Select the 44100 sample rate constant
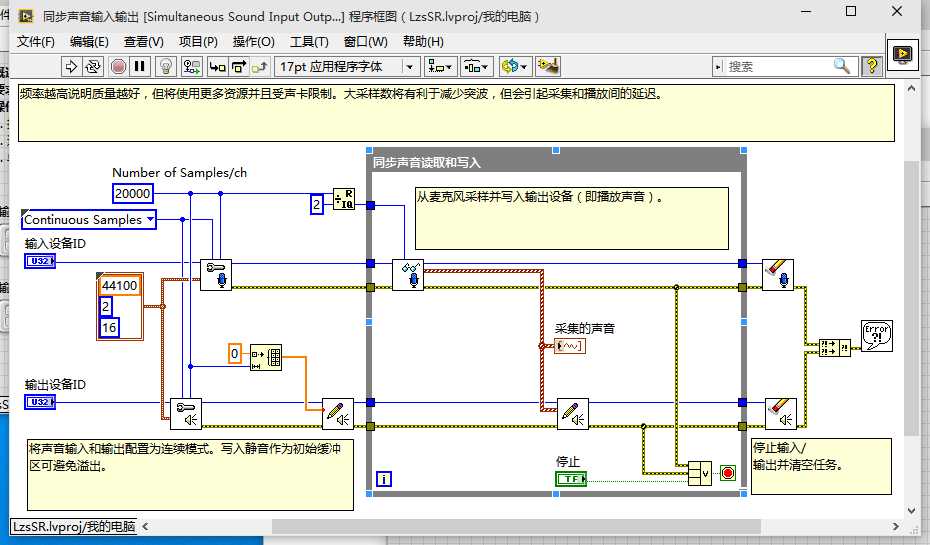Screen dimensions: 930x545 120,285
